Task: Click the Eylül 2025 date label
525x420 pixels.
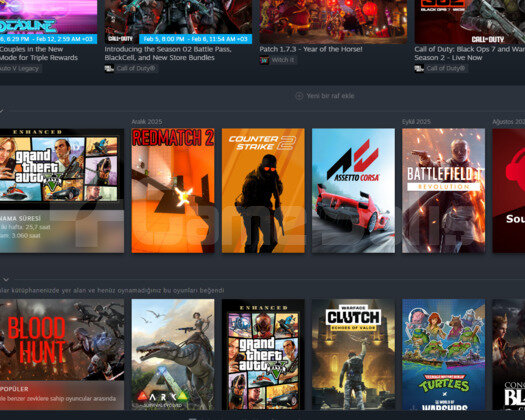Action: pos(417,122)
